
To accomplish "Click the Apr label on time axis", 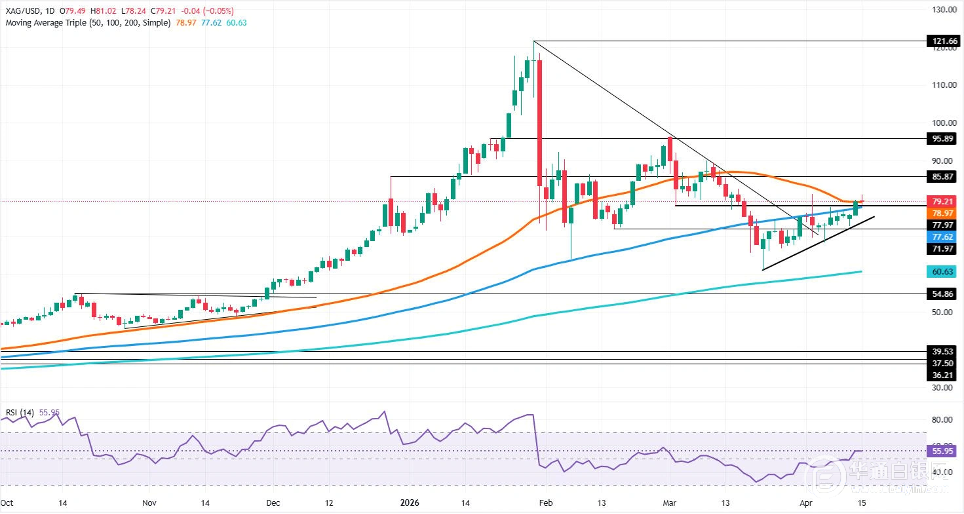I will pyautogui.click(x=806, y=503).
